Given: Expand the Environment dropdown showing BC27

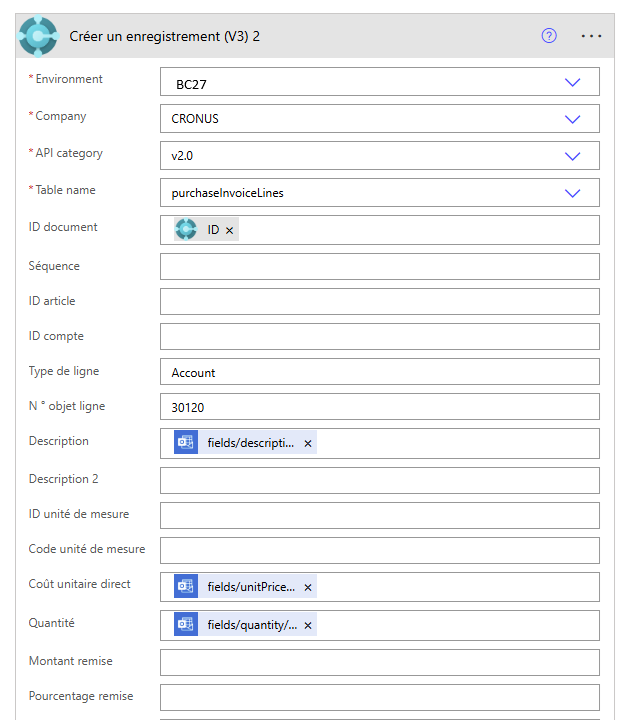Looking at the screenshot, I should click(x=572, y=82).
